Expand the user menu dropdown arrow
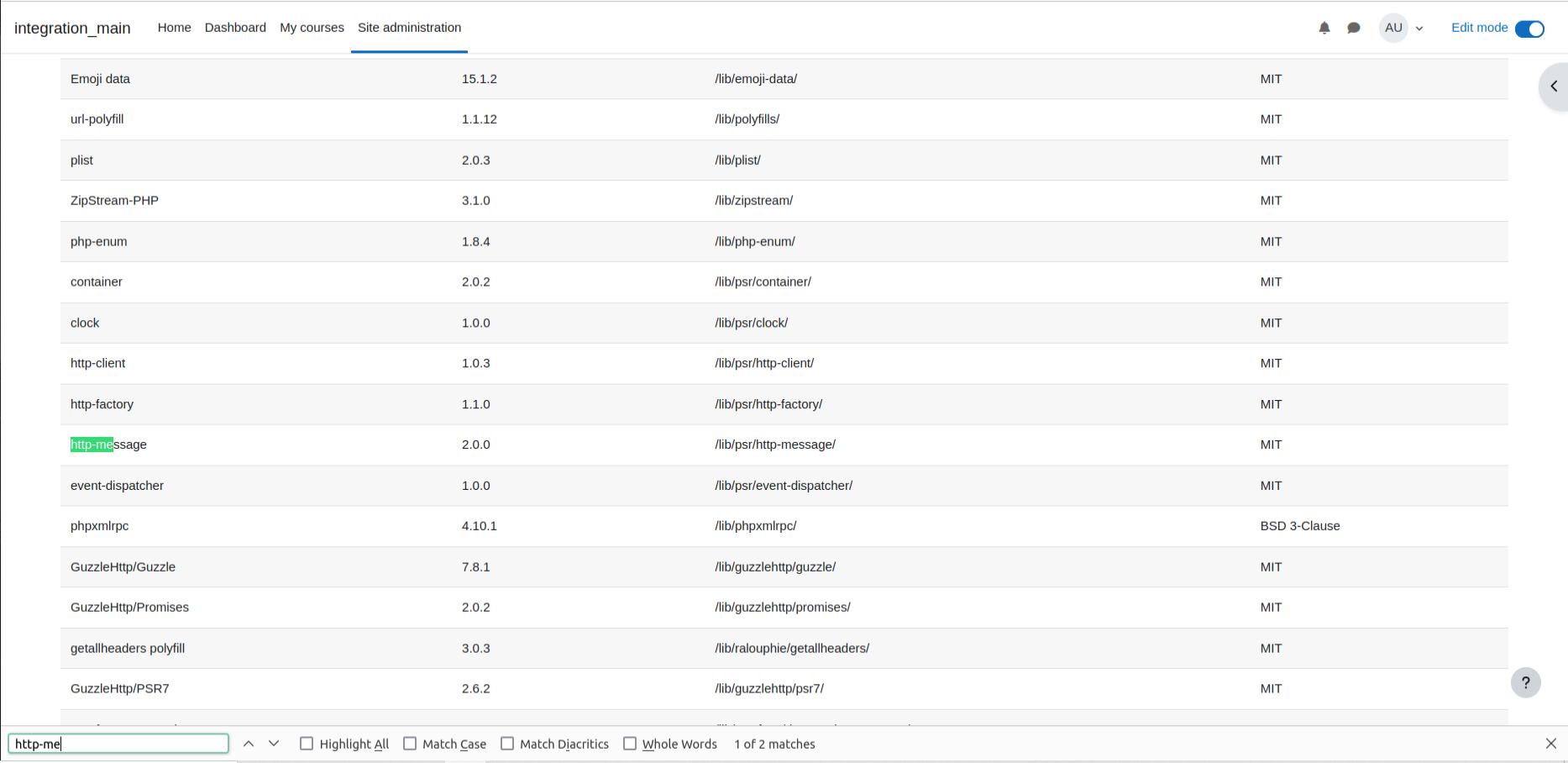The width and height of the screenshot is (1568, 763). pos(1419,29)
